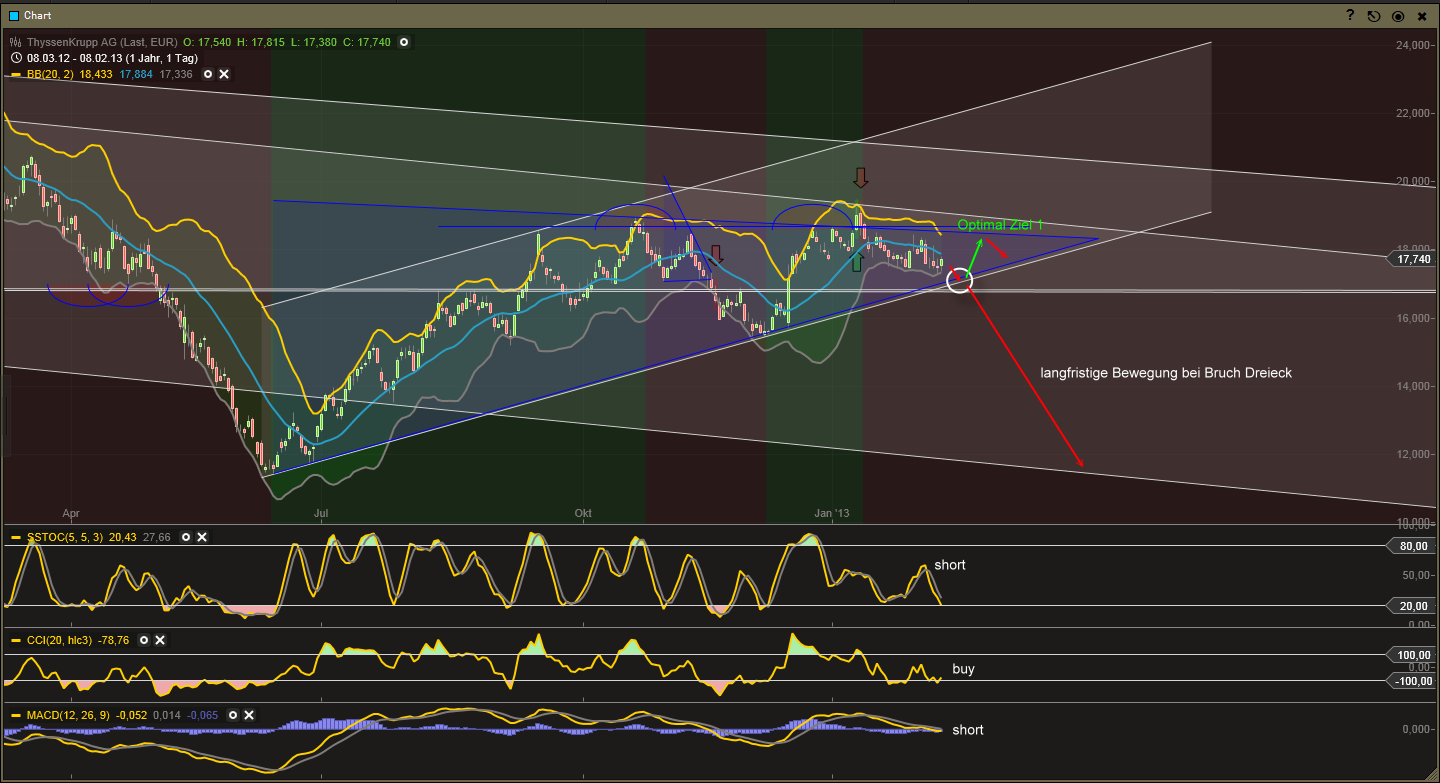
Task: Click the CCI(20, hlc3) indicator label
Action: [x=59, y=640]
